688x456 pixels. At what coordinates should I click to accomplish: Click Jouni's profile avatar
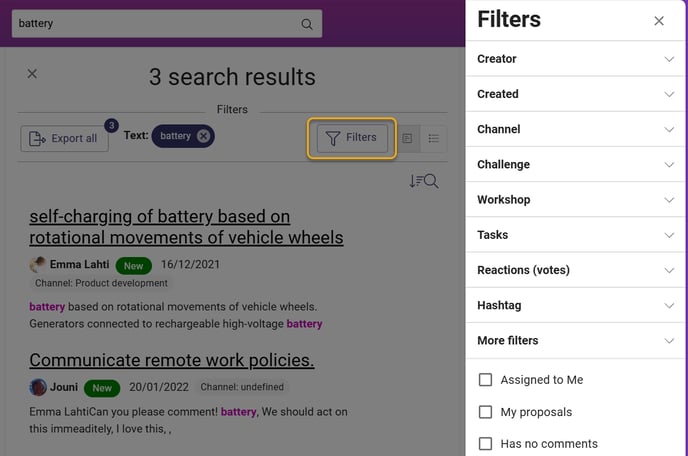tap(38, 387)
